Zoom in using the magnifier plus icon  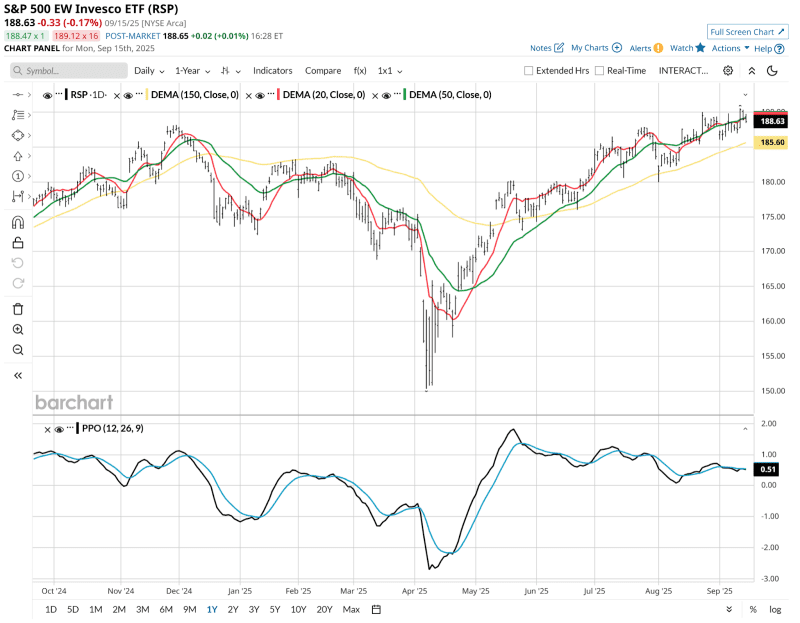(18, 329)
